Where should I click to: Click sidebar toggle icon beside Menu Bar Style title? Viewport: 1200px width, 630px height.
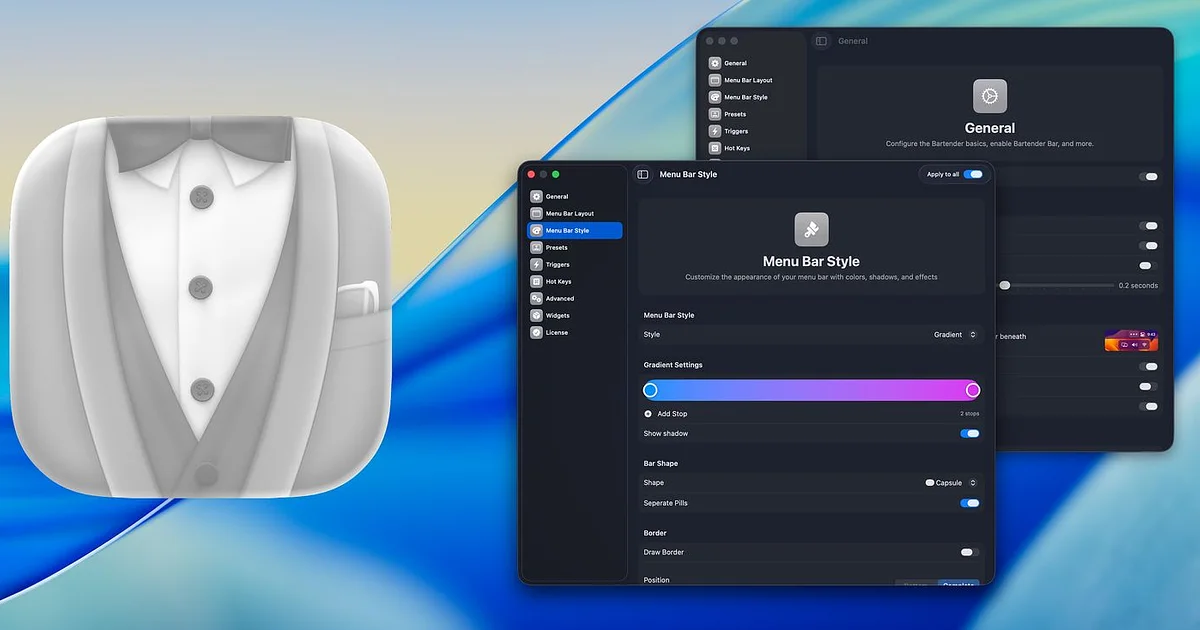pyautogui.click(x=643, y=175)
